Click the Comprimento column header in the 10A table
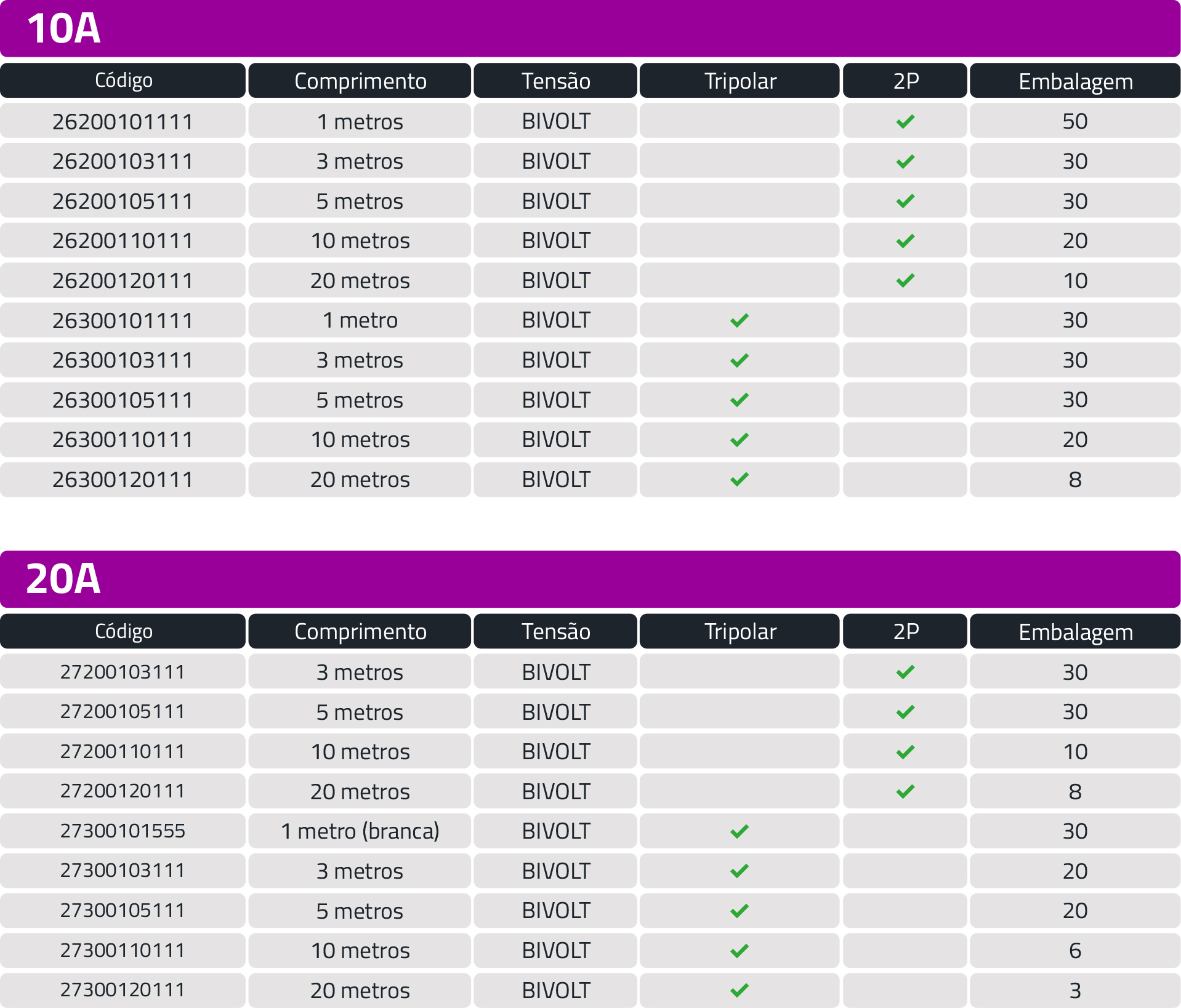This screenshot has height=1008, width=1181. pyautogui.click(x=360, y=81)
